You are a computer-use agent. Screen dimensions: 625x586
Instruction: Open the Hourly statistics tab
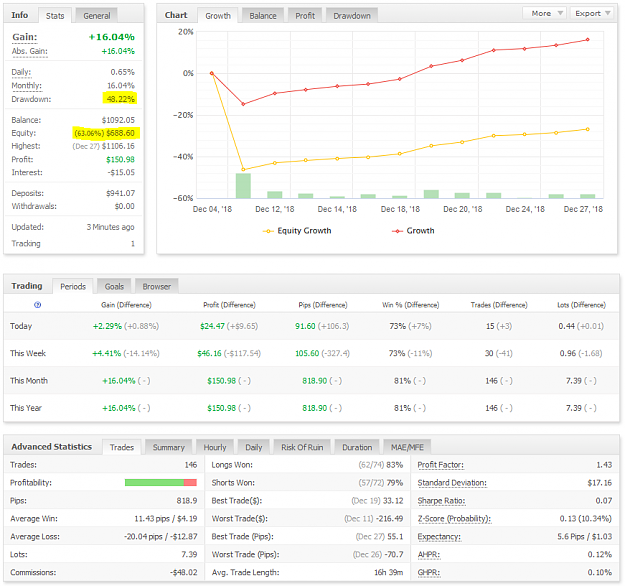215,447
